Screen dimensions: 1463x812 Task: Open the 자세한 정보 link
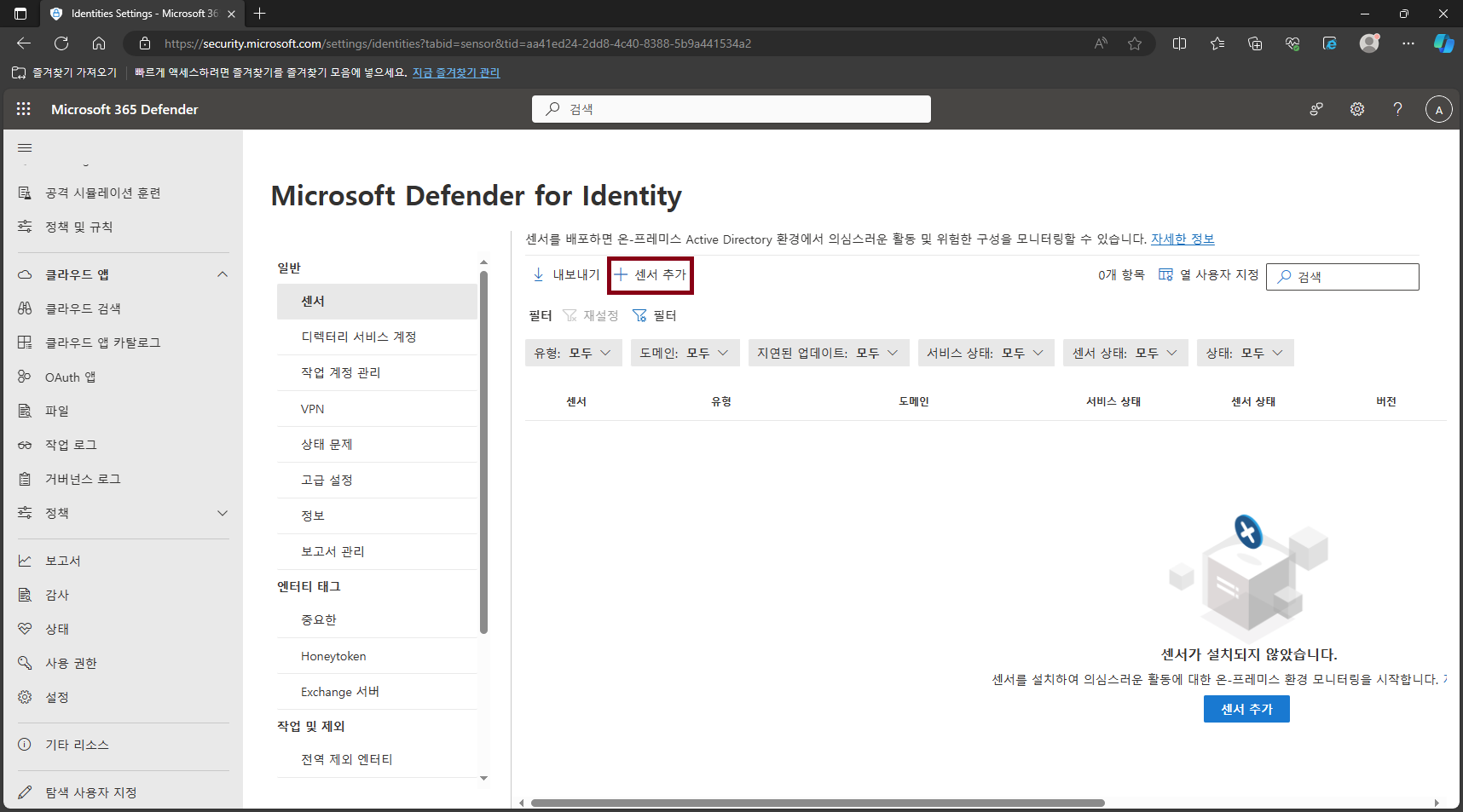(1183, 239)
